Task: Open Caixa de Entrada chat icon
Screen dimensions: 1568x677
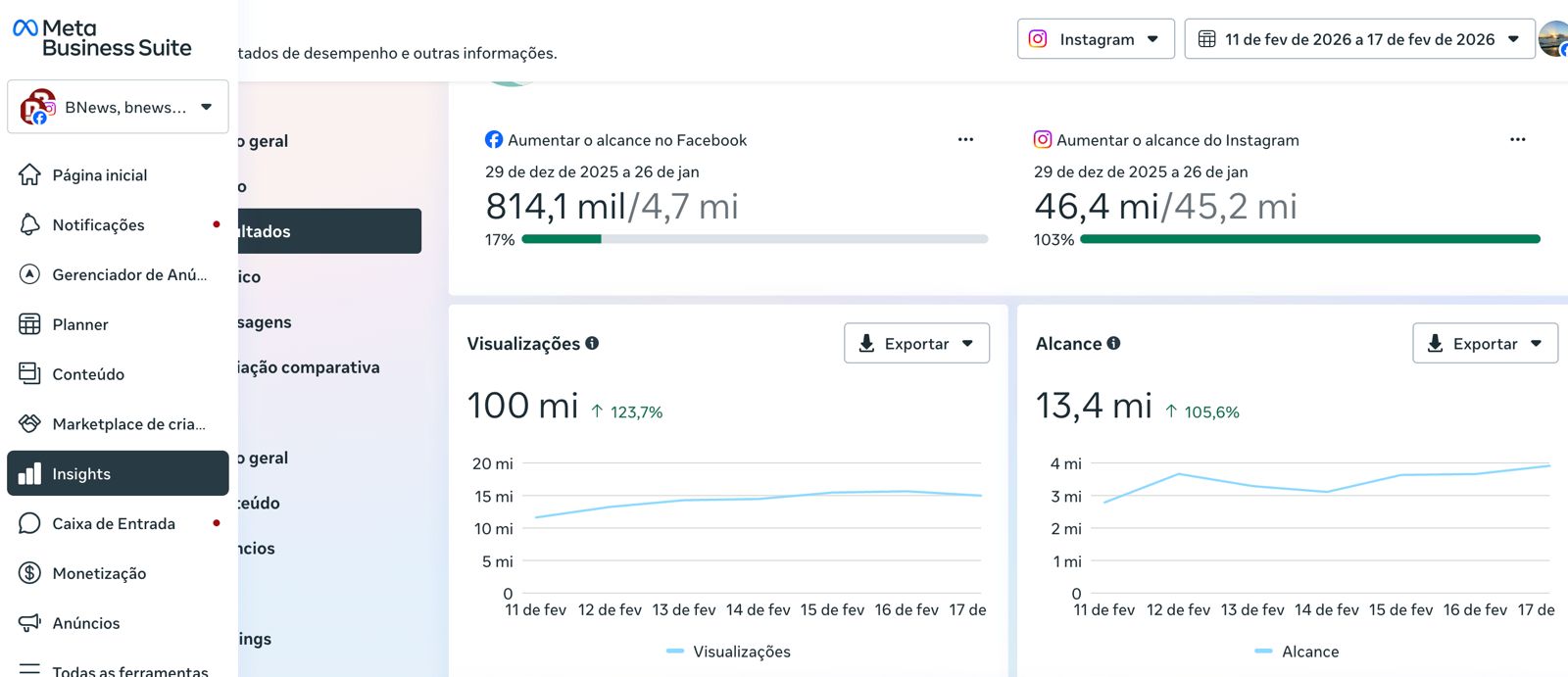Action: (29, 523)
